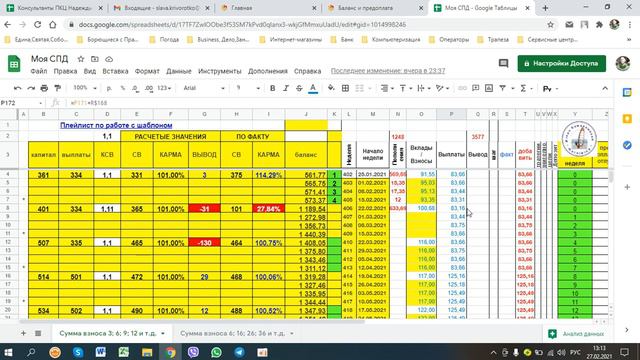The height and width of the screenshot is (360, 640).
Task: Open Telegram from the taskbar
Action: click(x=240, y=352)
